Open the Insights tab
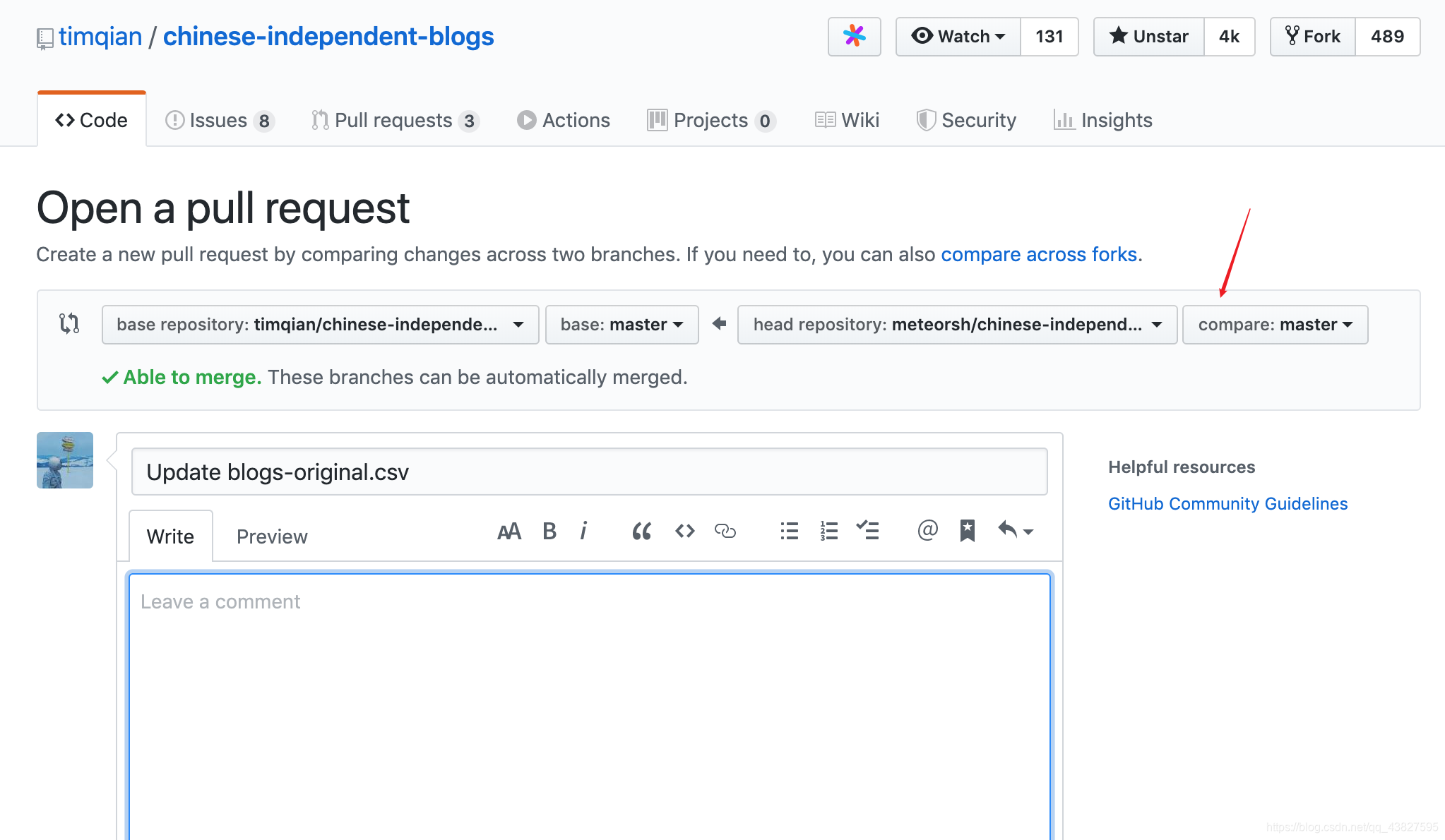 pos(1102,121)
